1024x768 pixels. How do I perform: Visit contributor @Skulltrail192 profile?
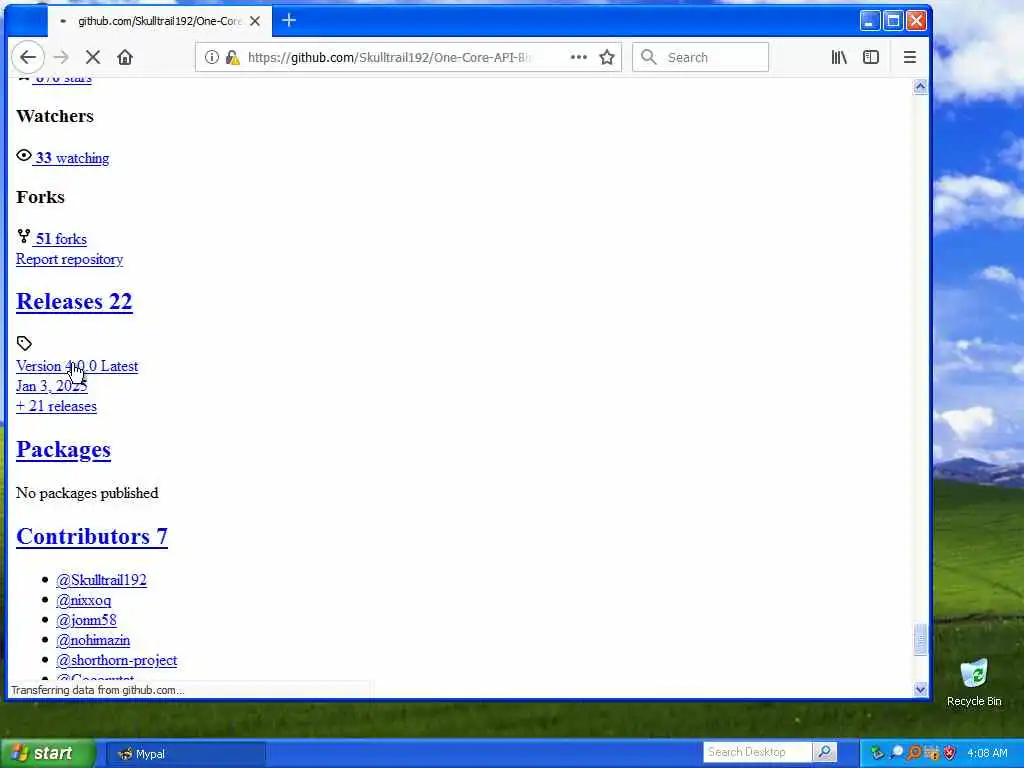pos(101,580)
